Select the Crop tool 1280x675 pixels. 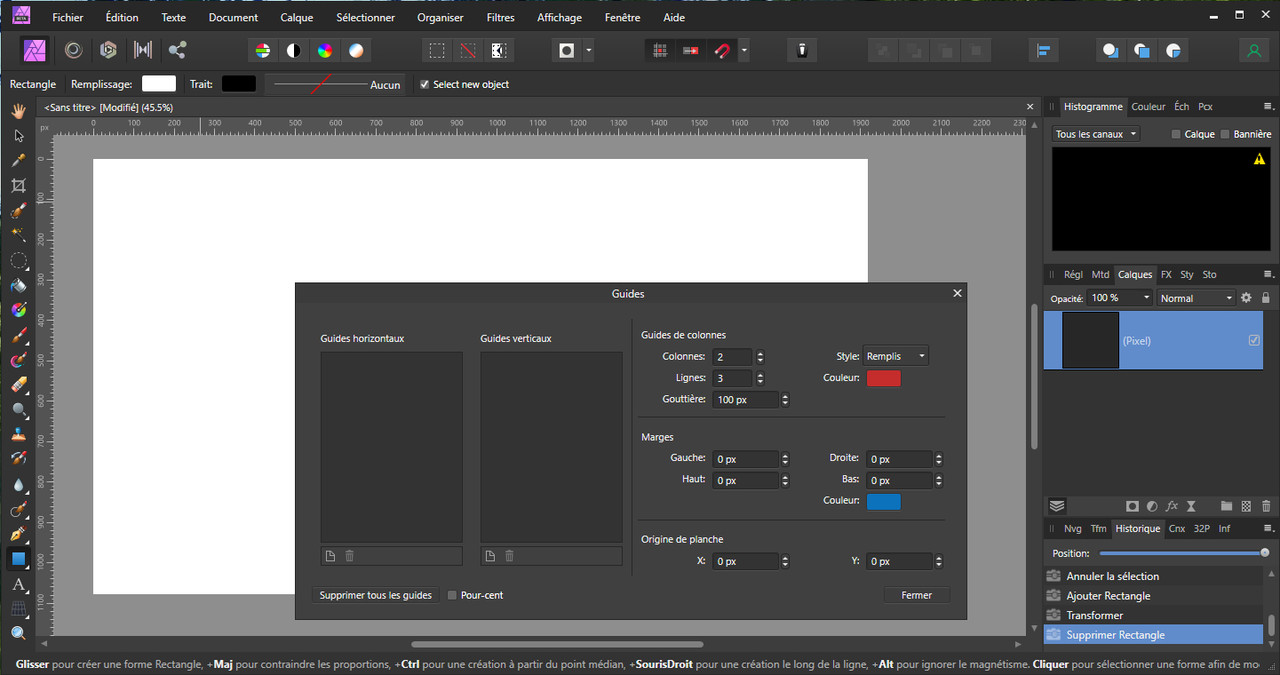tap(18, 185)
